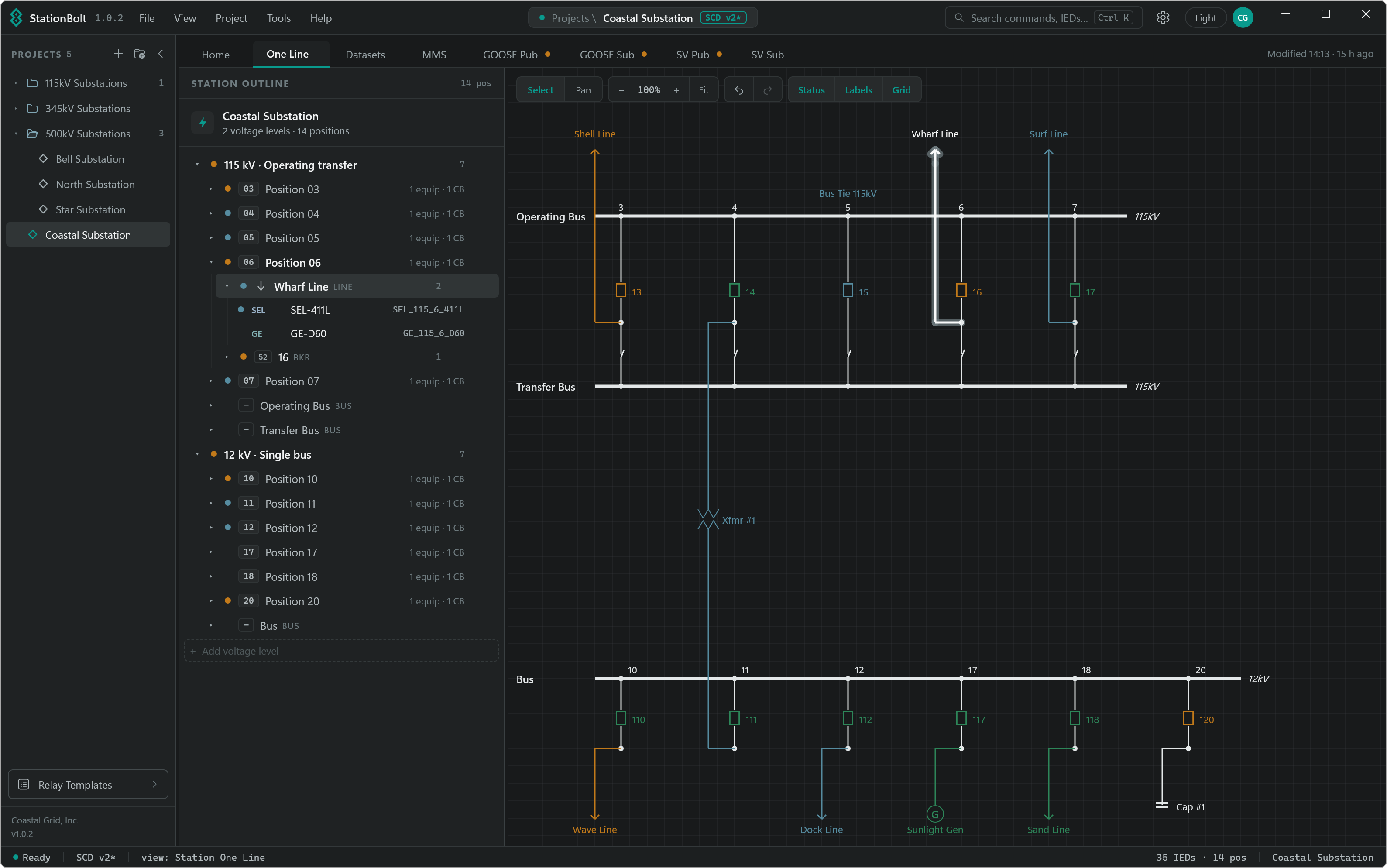Collapse the 115 kV Operating transfer level
This screenshot has width=1387, height=868.
coord(197,165)
